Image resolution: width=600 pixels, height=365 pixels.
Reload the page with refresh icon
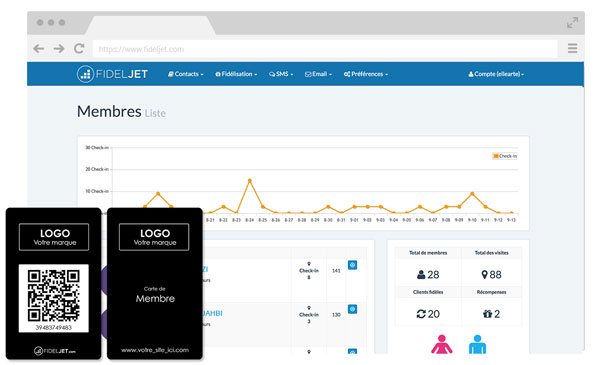click(x=79, y=48)
